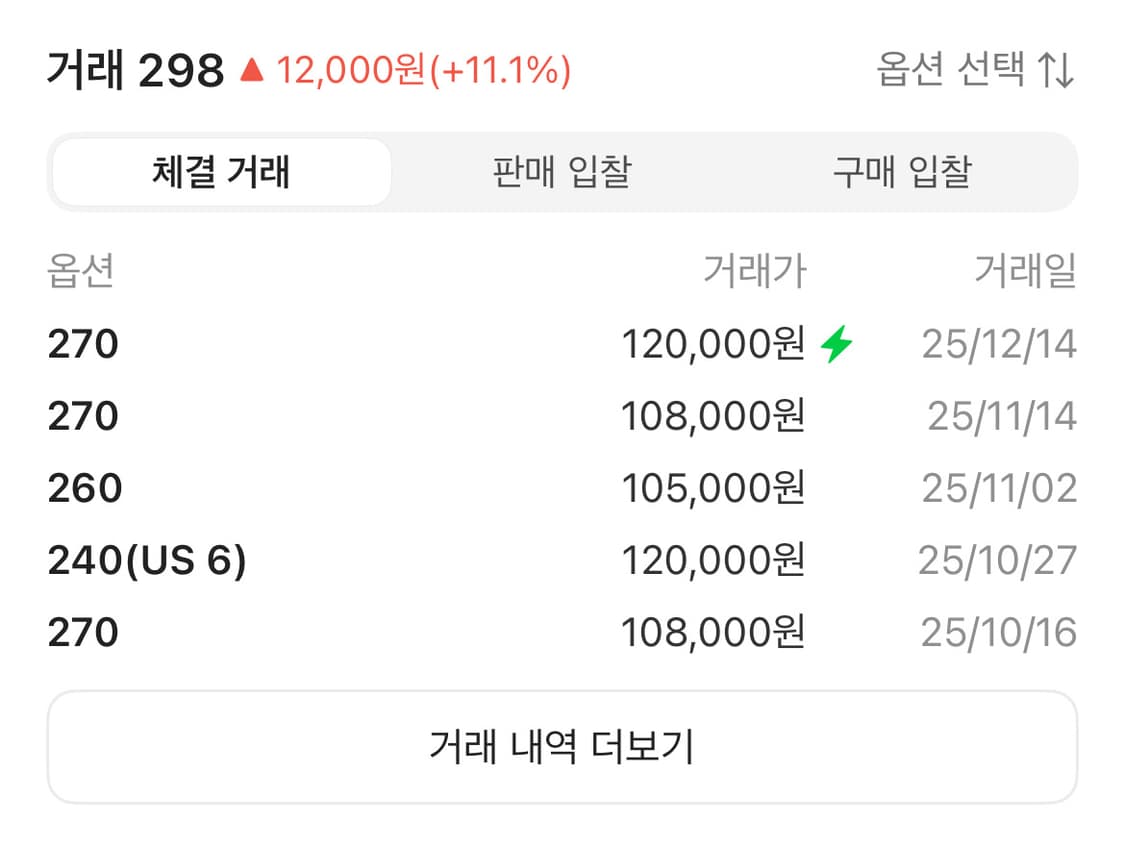Click the 옵션 column header

click(x=80, y=270)
